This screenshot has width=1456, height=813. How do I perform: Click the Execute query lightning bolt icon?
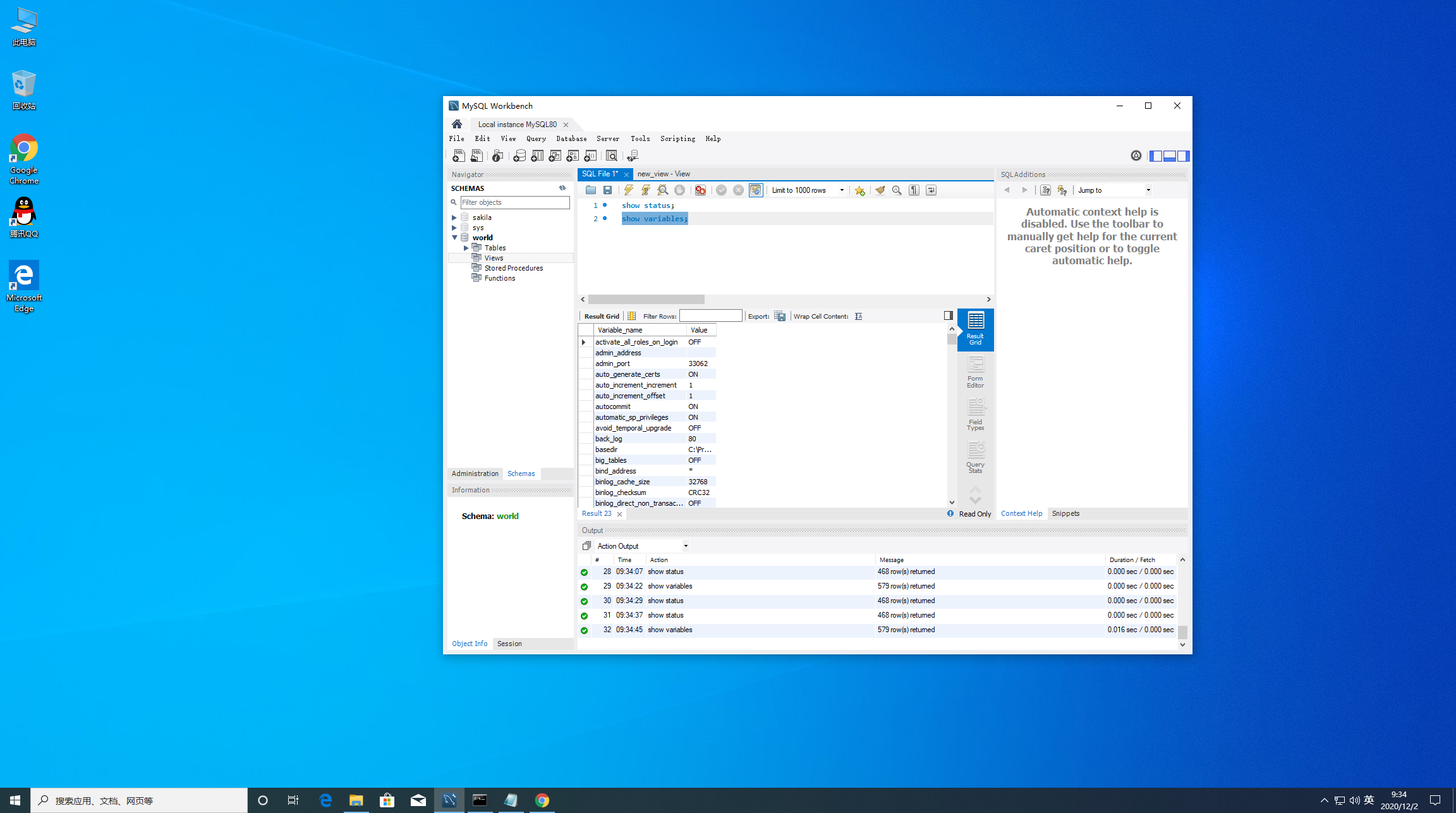tap(628, 190)
